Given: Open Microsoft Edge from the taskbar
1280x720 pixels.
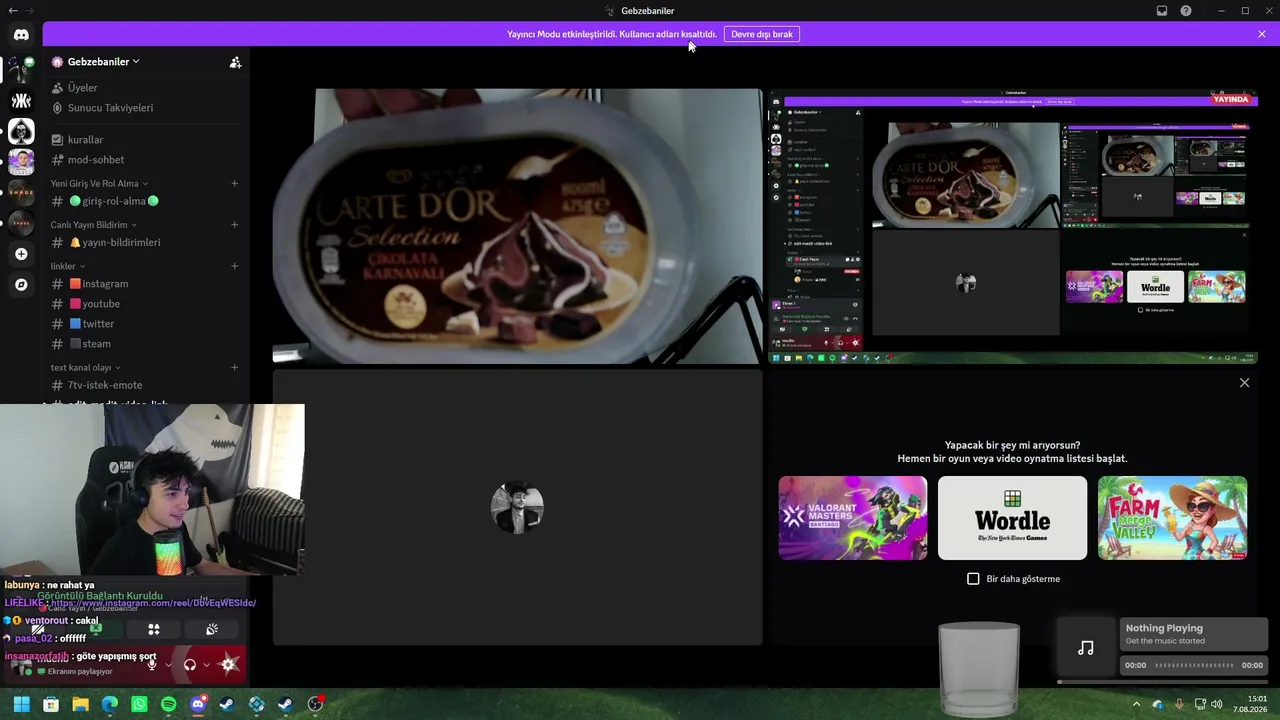Looking at the screenshot, I should point(110,704).
